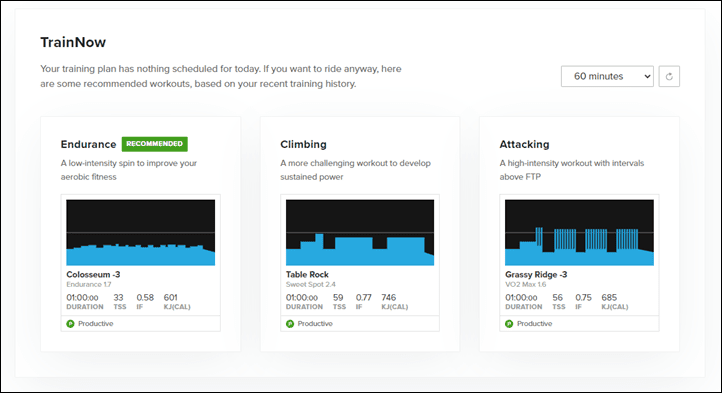Click the IF value 0.77
722x393 pixels.
click(x=364, y=298)
